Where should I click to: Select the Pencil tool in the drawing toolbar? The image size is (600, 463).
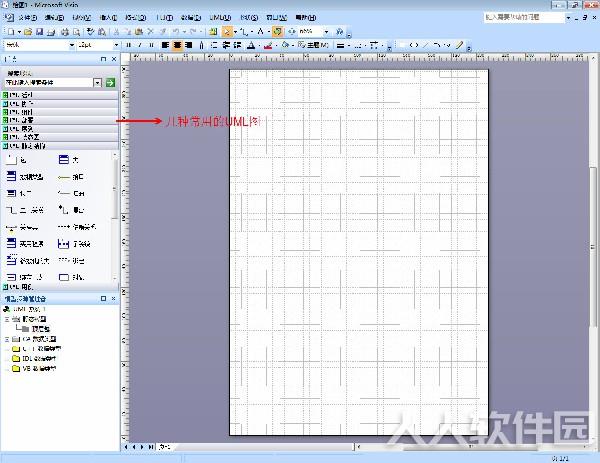[x=459, y=45]
